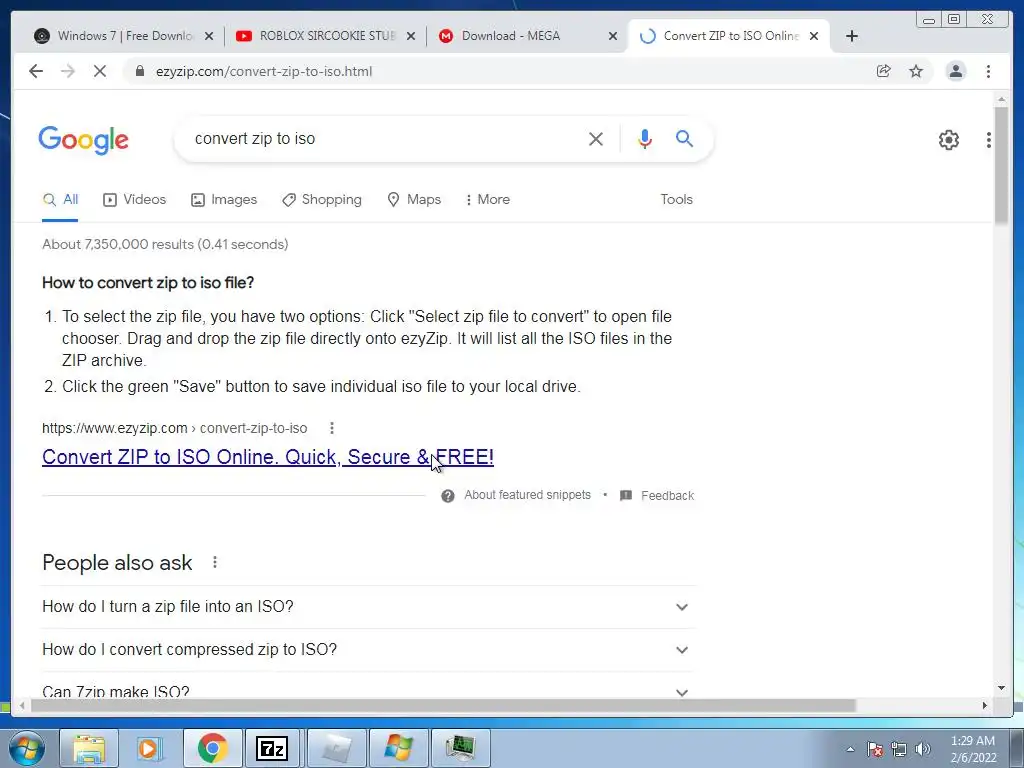Open a new tab with the plus button

852,36
